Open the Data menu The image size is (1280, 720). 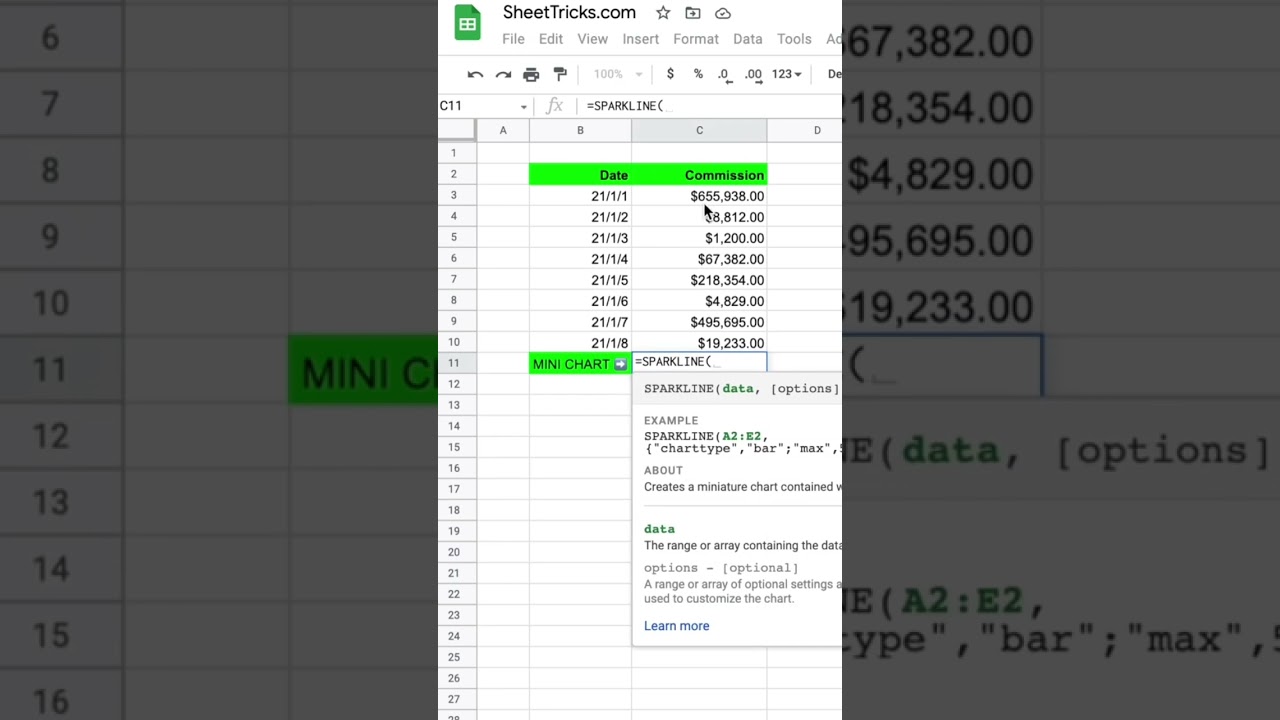[x=747, y=39]
